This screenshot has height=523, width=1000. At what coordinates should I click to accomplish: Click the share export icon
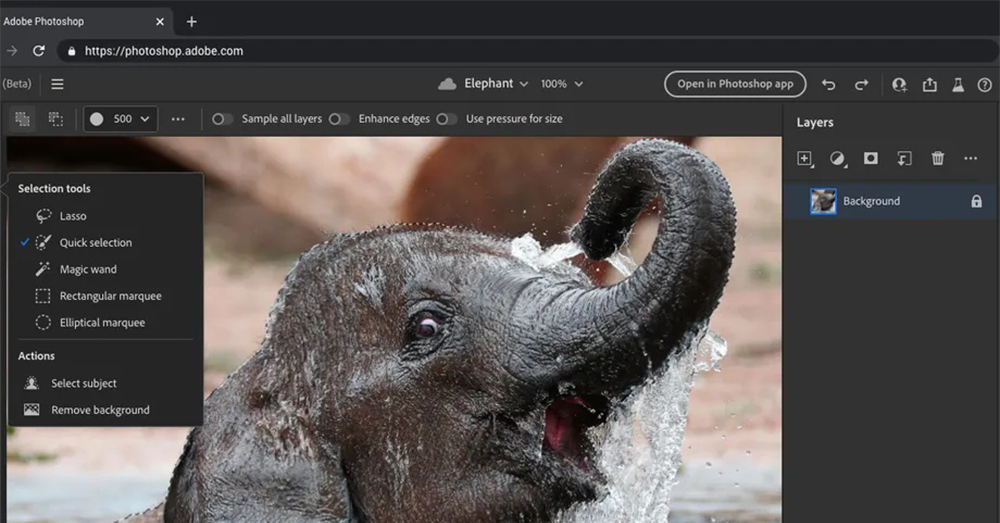pyautogui.click(x=930, y=84)
